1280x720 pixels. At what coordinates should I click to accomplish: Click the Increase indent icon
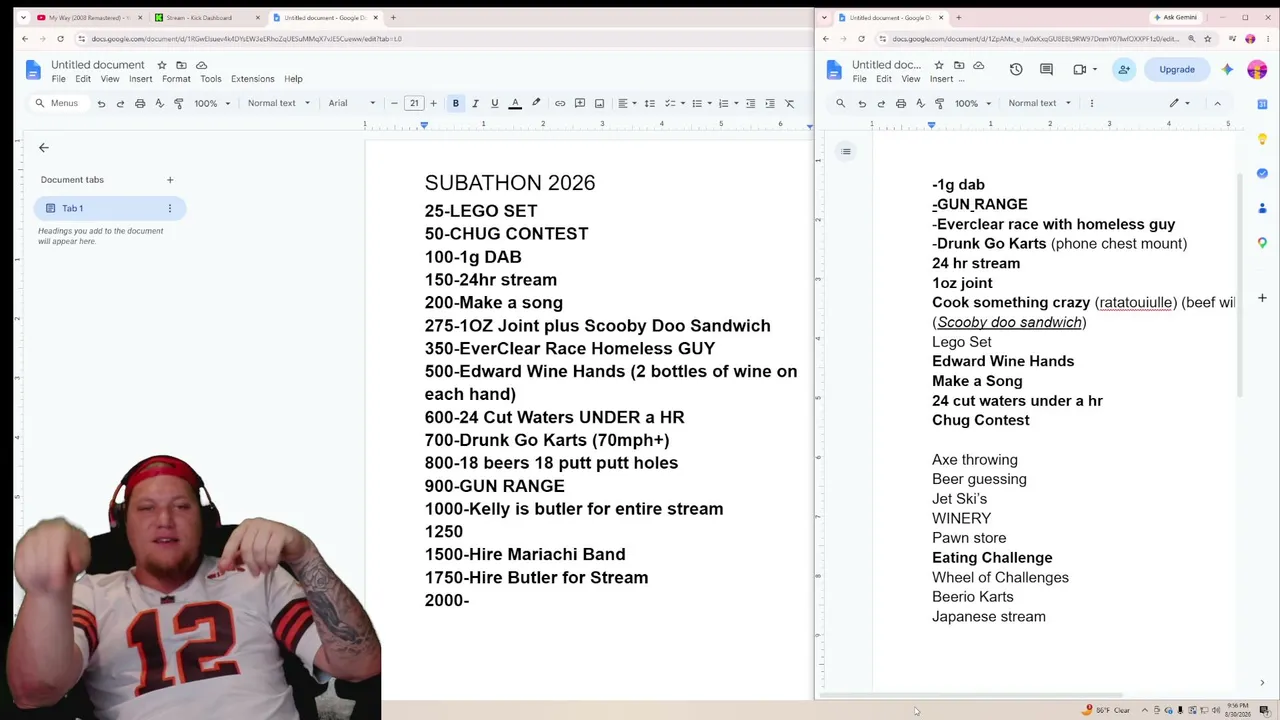coord(769,103)
